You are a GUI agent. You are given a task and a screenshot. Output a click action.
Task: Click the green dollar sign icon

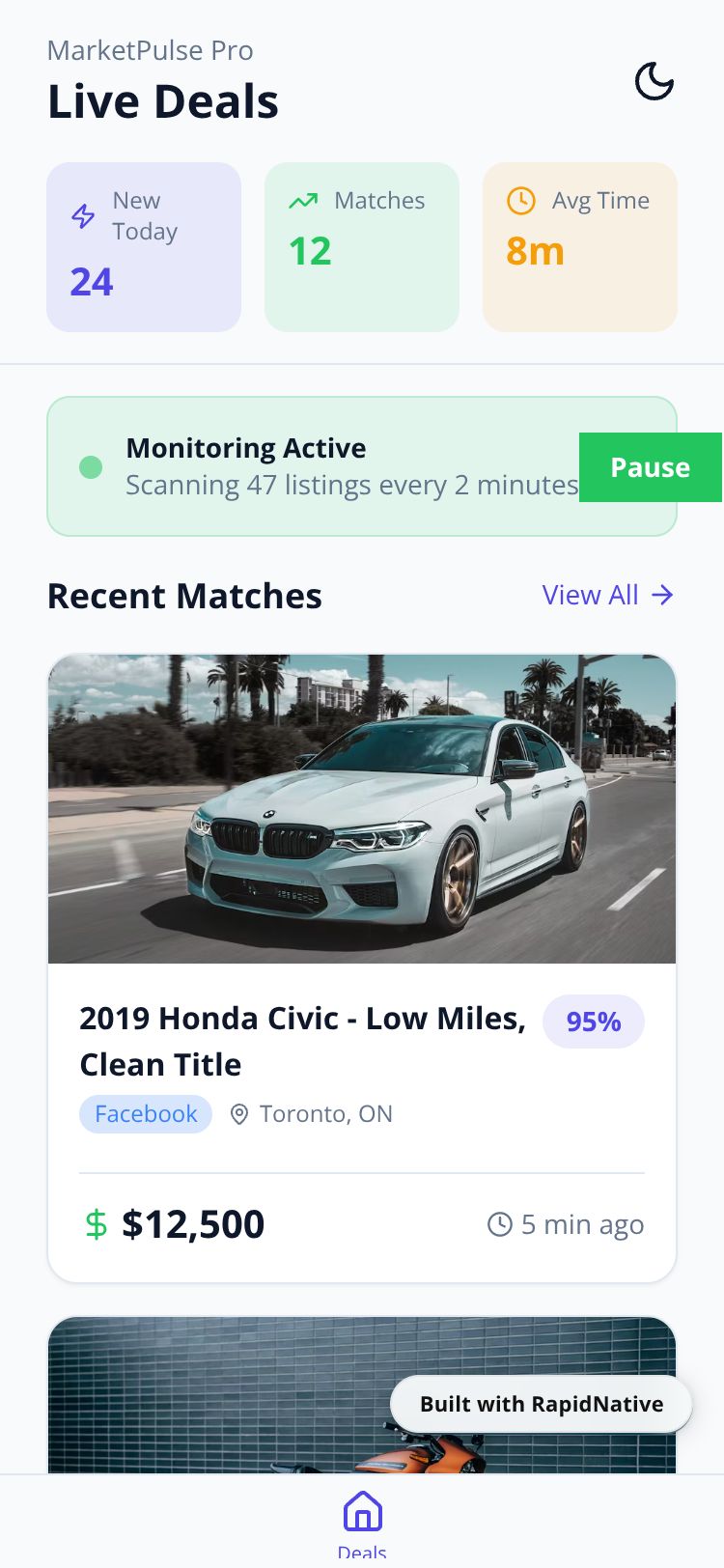pyautogui.click(x=97, y=1224)
